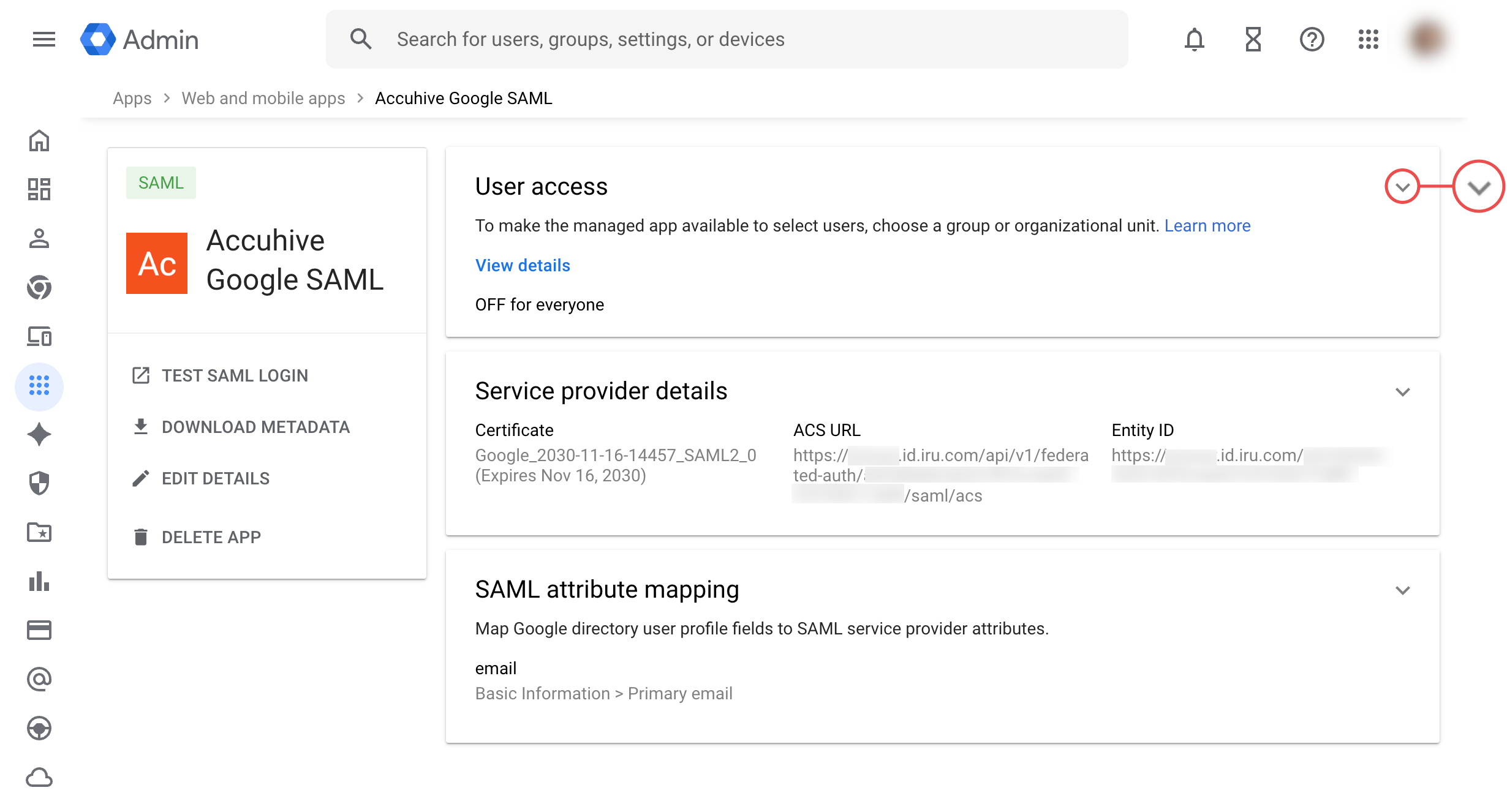Expand the User access section chevron

1402,187
